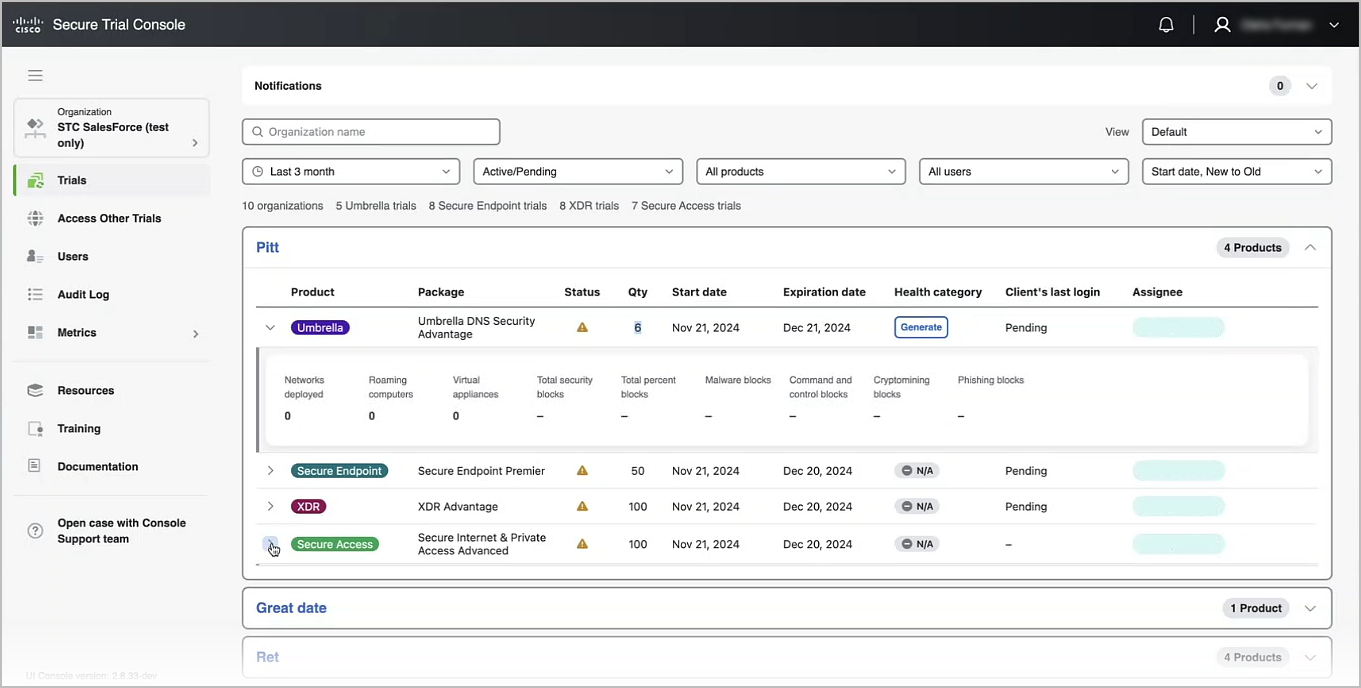The width and height of the screenshot is (1361, 688).
Task: Open the user profile icon
Action: (1222, 25)
